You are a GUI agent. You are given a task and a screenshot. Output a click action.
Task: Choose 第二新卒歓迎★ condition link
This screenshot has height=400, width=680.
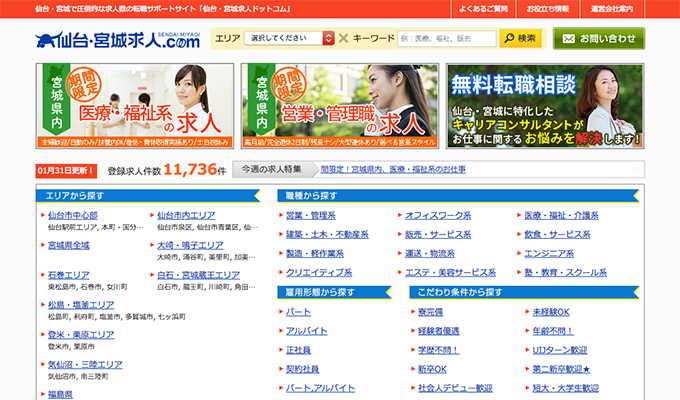pos(561,369)
